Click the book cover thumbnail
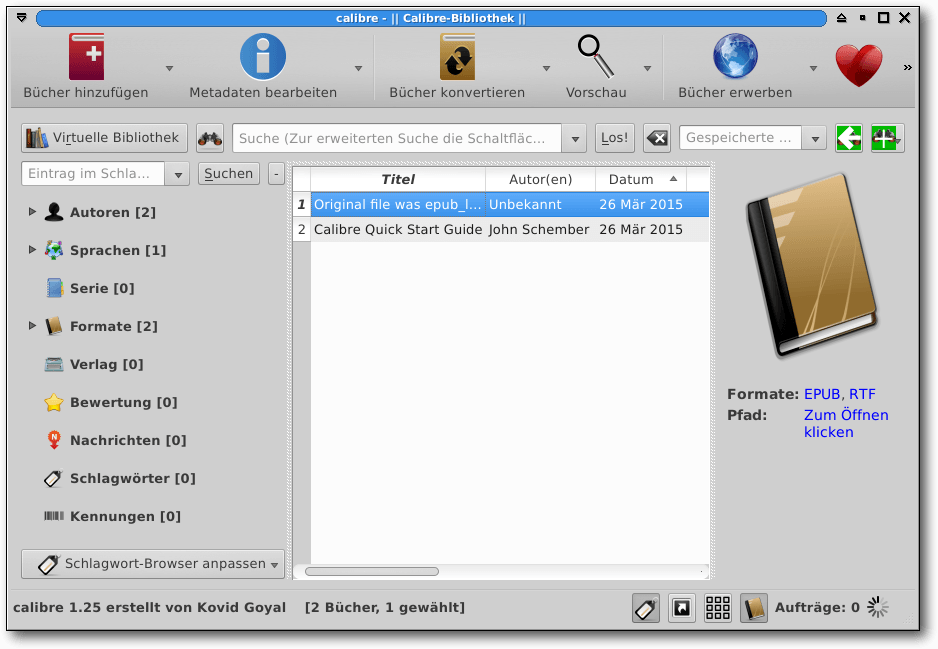938x649 pixels. pyautogui.click(x=811, y=266)
